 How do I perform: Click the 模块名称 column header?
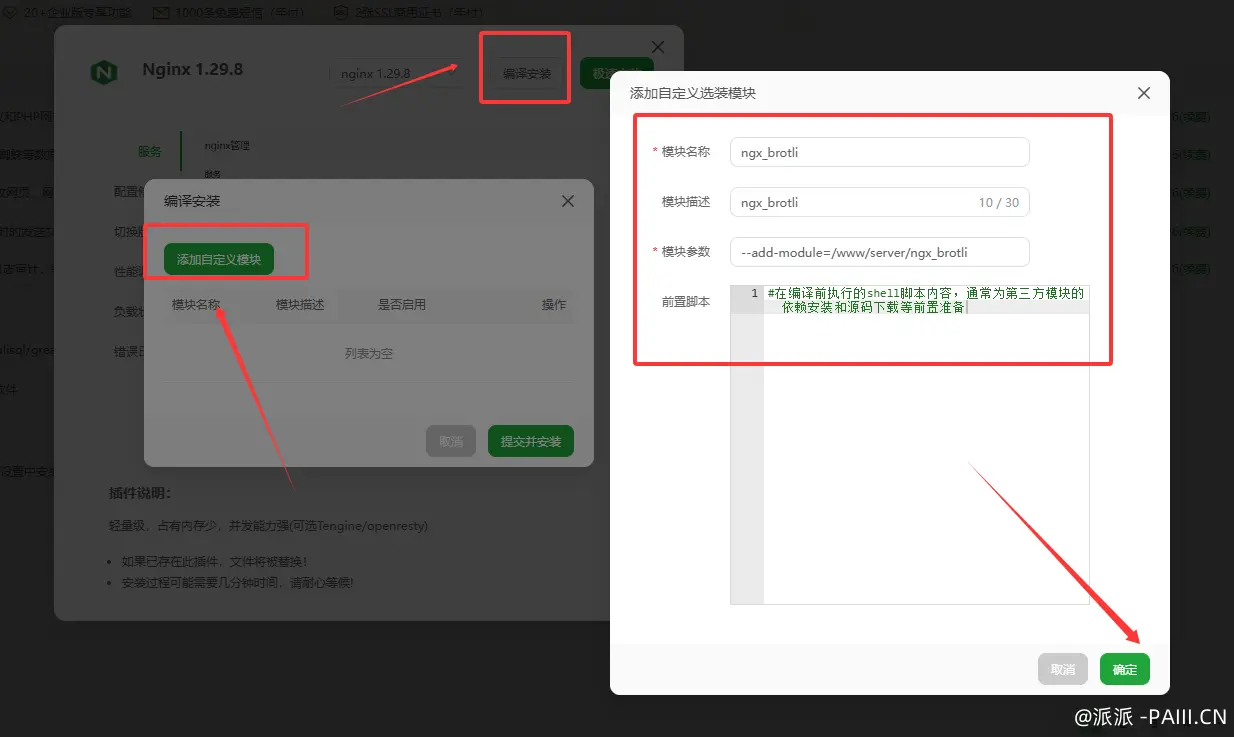(196, 305)
